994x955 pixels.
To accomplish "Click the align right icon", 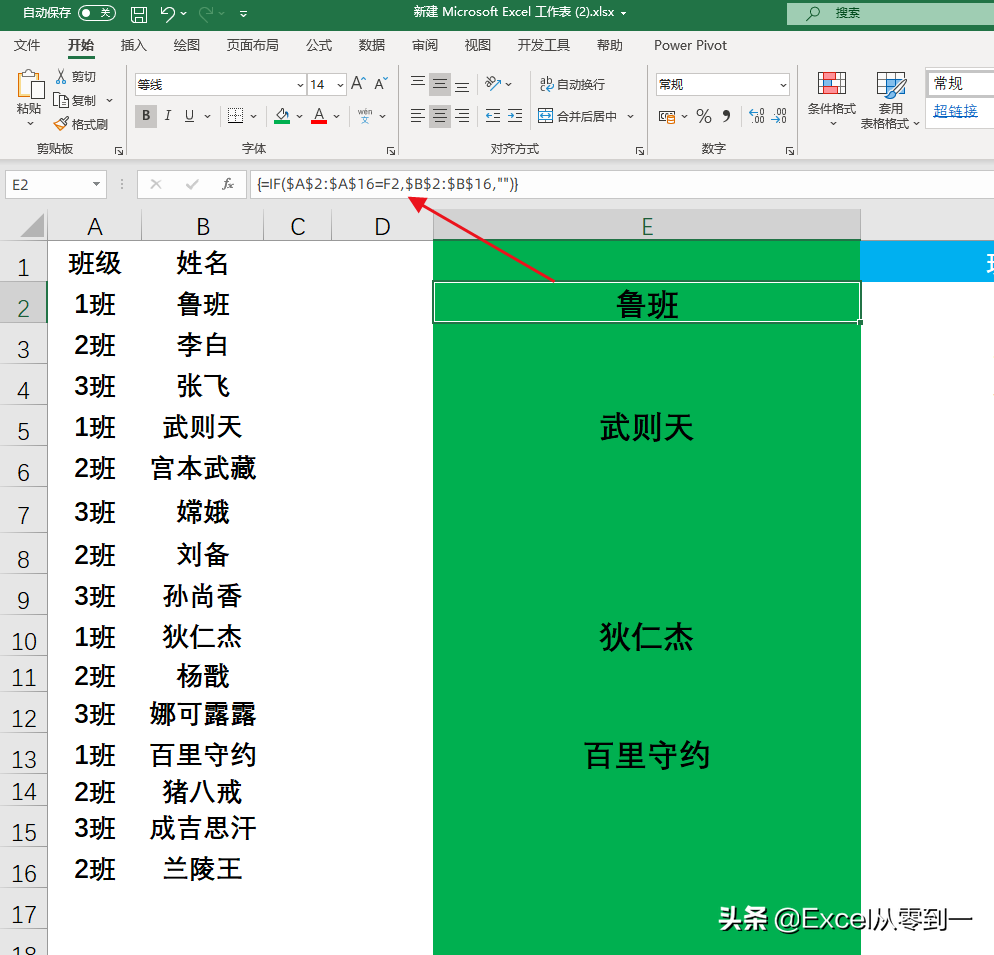I will (x=463, y=115).
